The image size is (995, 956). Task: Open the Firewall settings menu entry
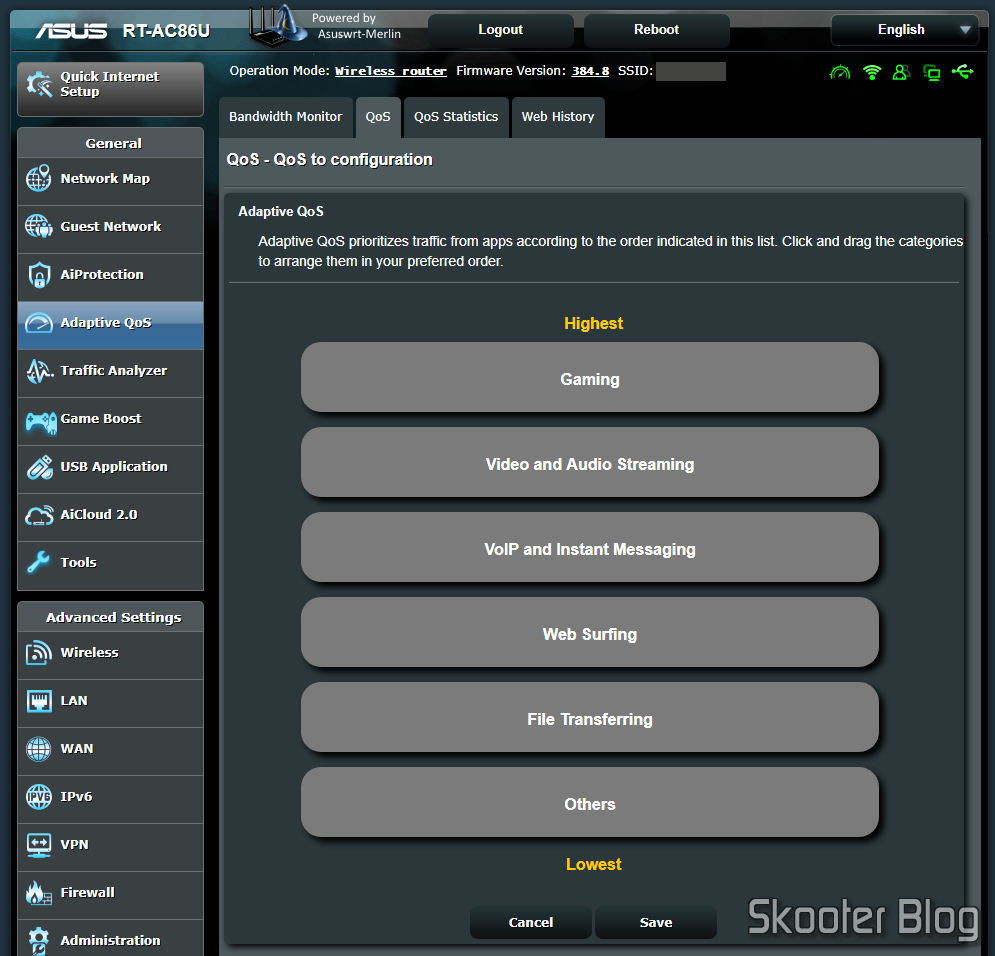pyautogui.click(x=110, y=893)
